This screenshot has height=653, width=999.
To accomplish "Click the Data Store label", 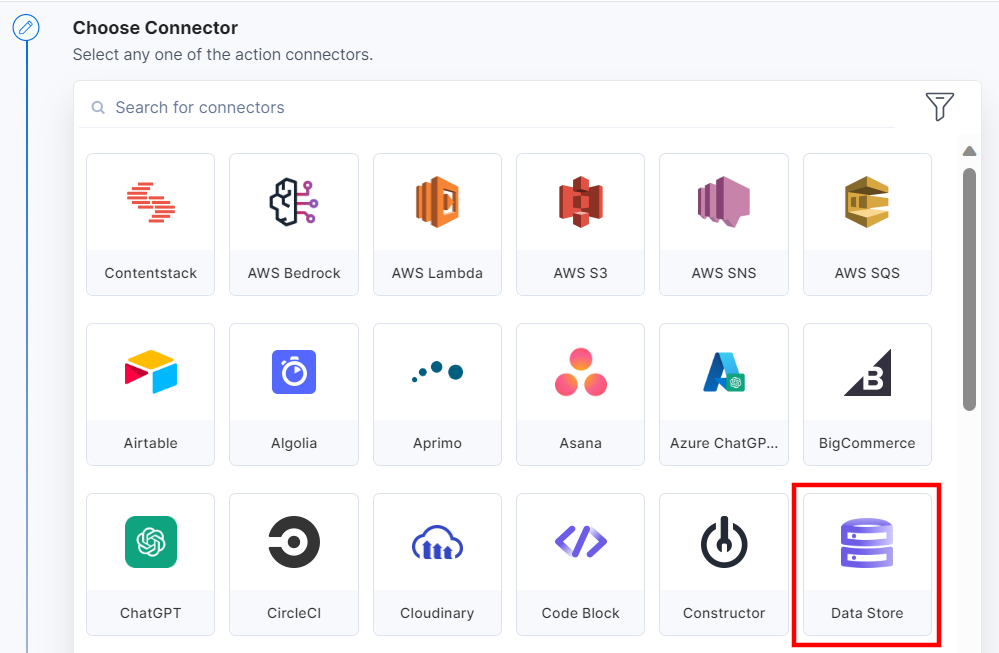I will 867,614.
